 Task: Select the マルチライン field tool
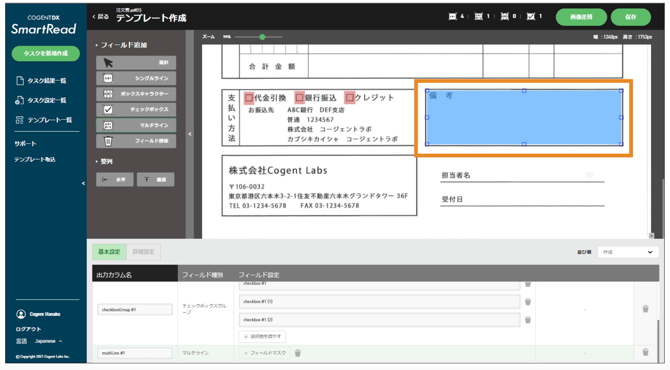point(136,125)
